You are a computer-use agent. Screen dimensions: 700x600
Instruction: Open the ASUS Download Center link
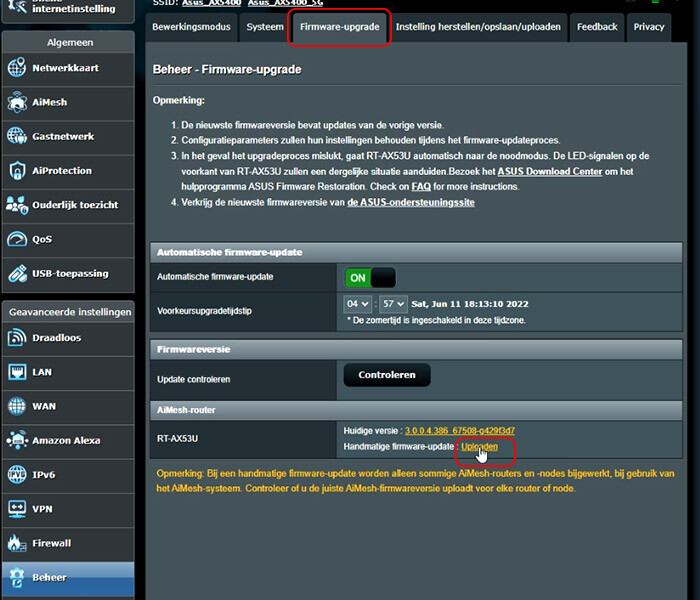click(550, 171)
